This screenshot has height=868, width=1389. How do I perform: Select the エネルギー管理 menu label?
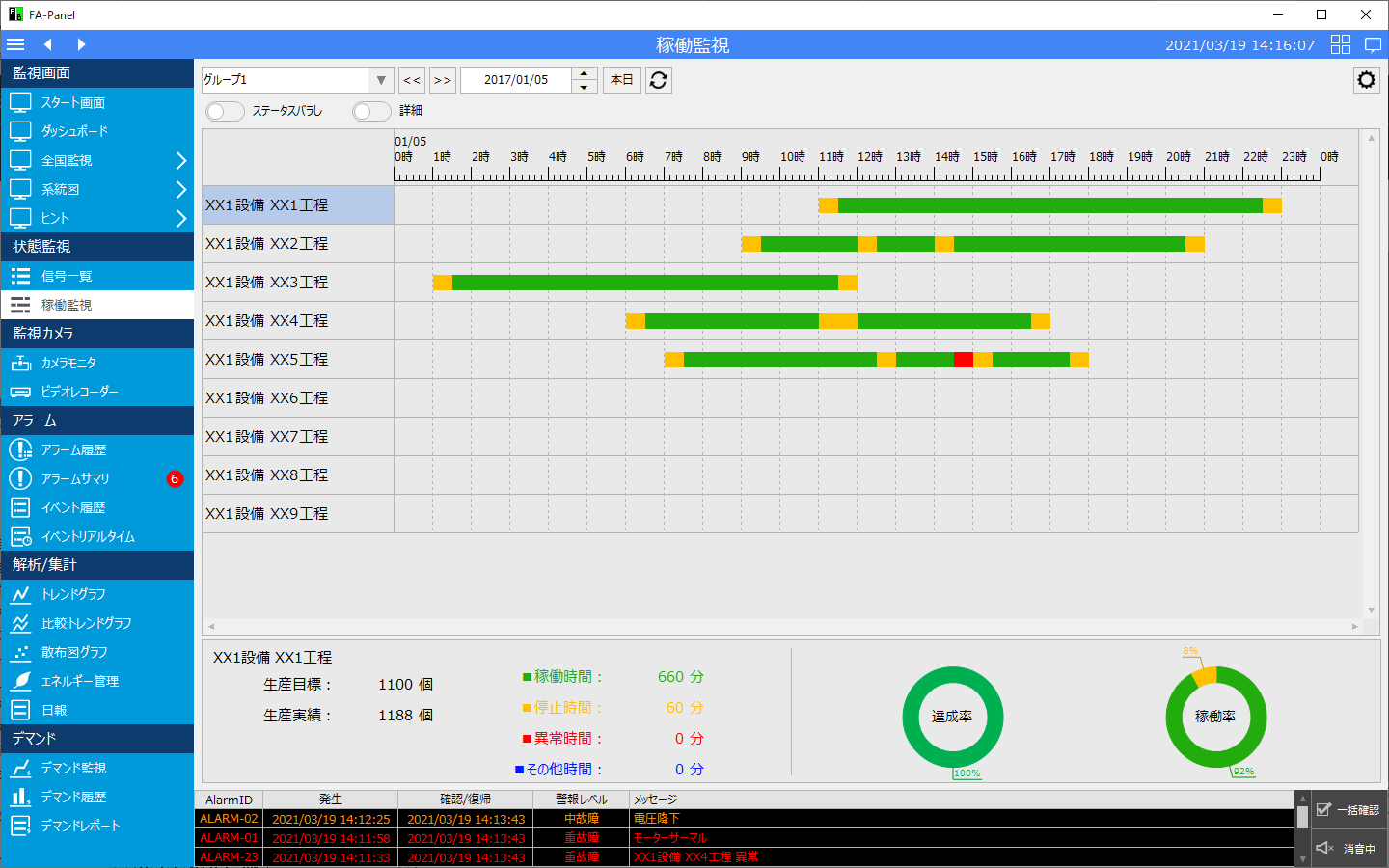click(x=80, y=681)
